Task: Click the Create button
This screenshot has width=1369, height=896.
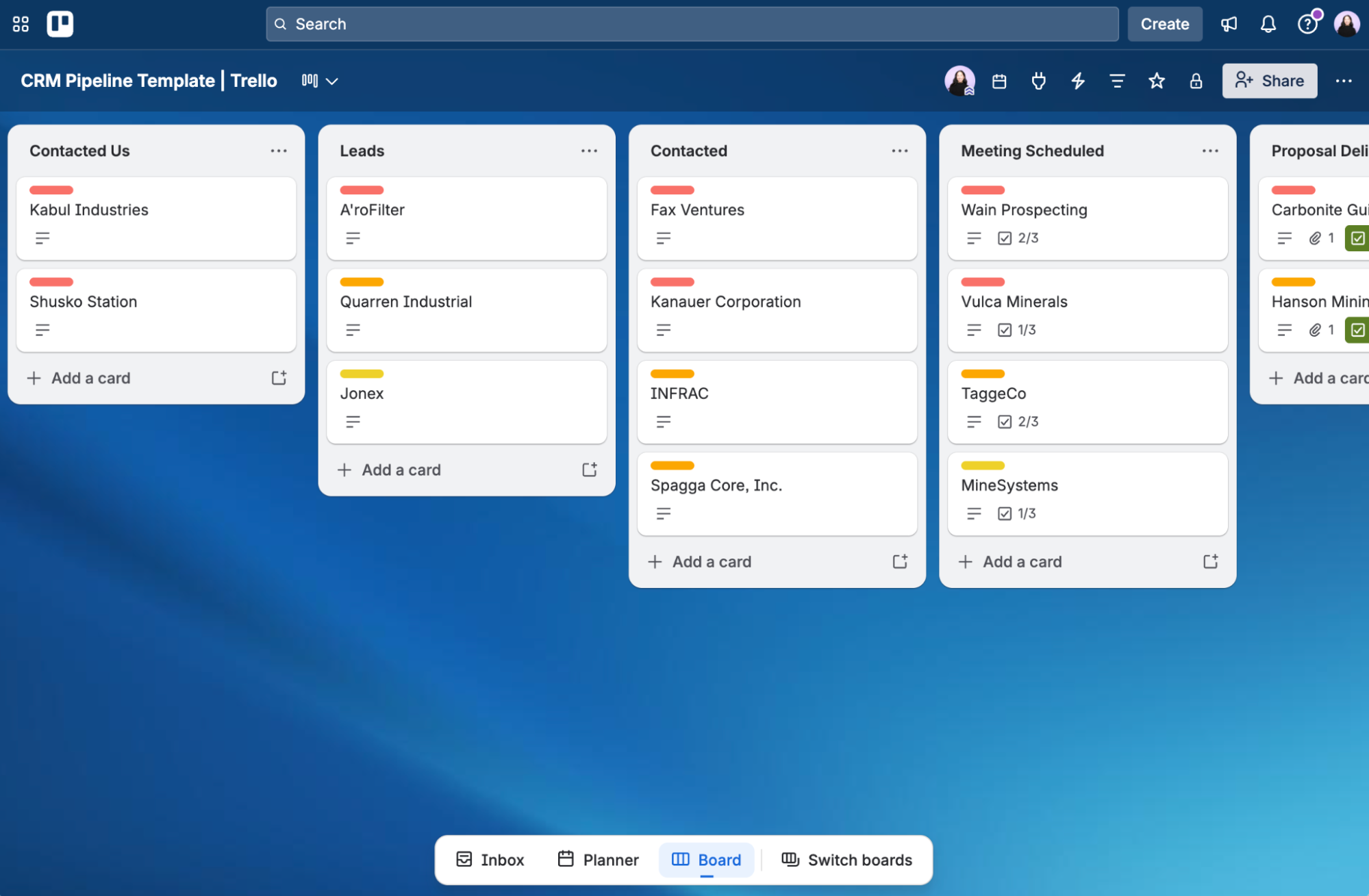Action: point(1165,23)
